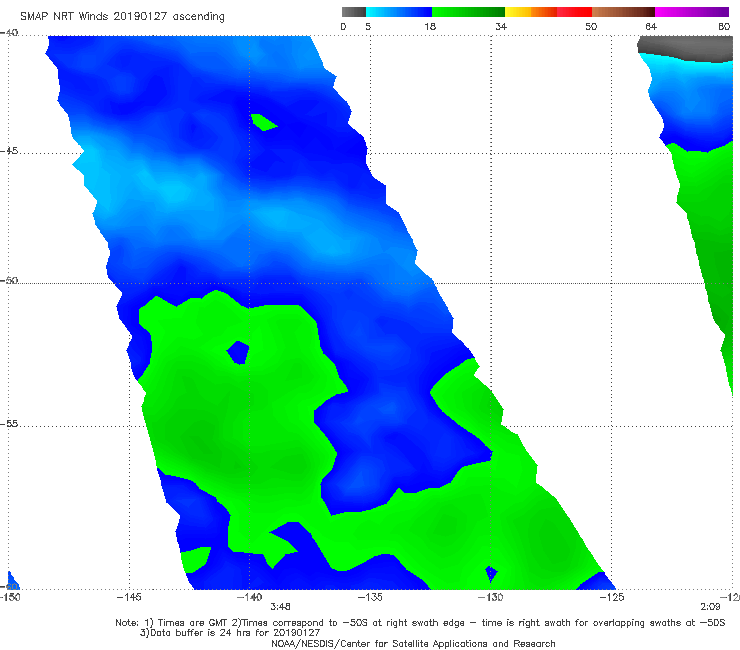The image size is (740, 650).
Task: Click the longitude label '-135'
Action: click(x=370, y=597)
